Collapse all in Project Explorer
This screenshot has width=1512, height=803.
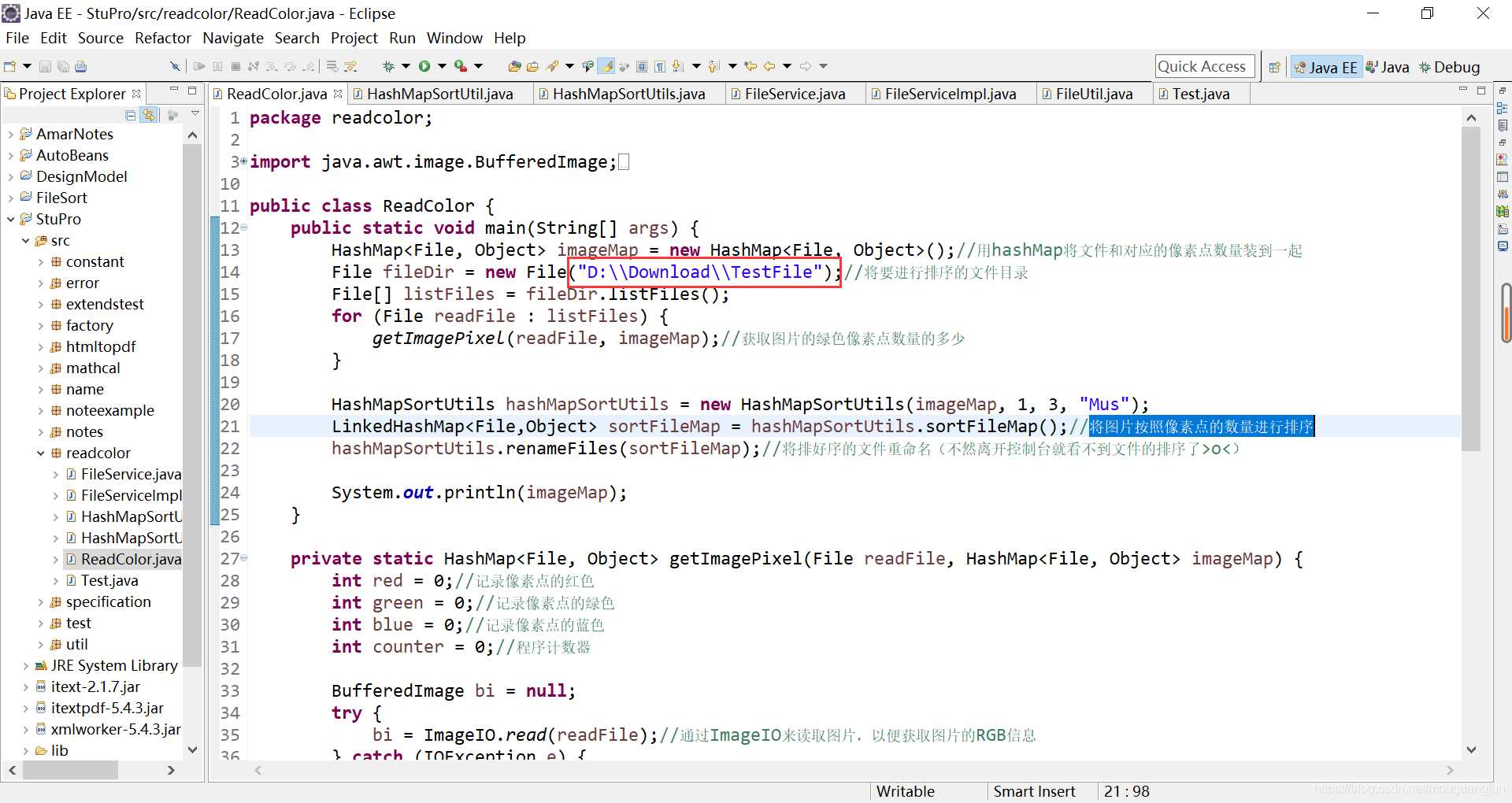pyautogui.click(x=131, y=116)
